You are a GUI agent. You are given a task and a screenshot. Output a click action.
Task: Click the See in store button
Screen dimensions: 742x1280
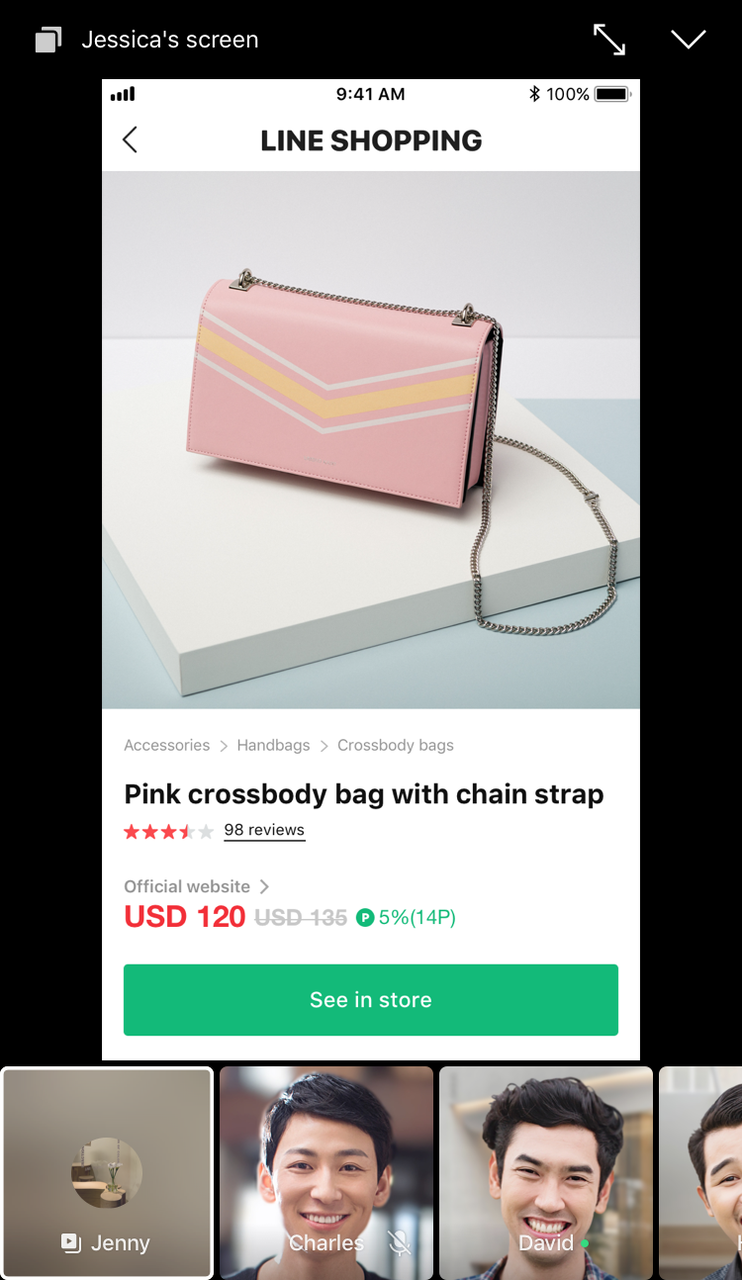[x=371, y=1000]
